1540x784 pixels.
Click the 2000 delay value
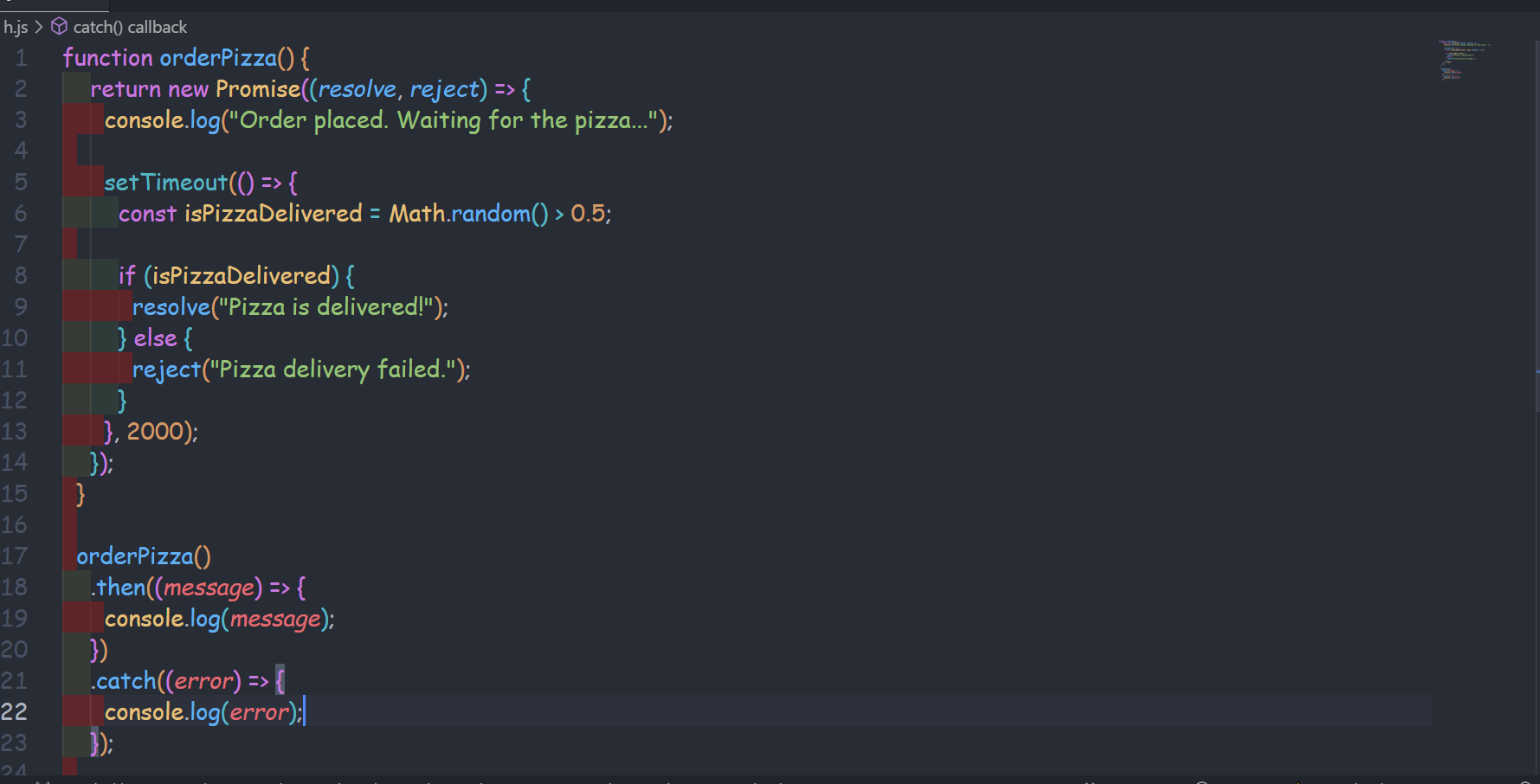point(155,432)
